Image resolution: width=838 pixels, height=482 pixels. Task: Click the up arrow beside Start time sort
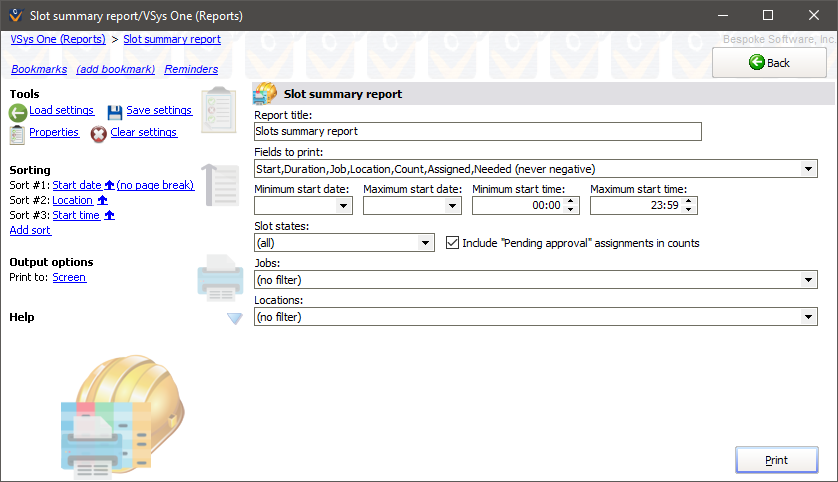(x=109, y=216)
